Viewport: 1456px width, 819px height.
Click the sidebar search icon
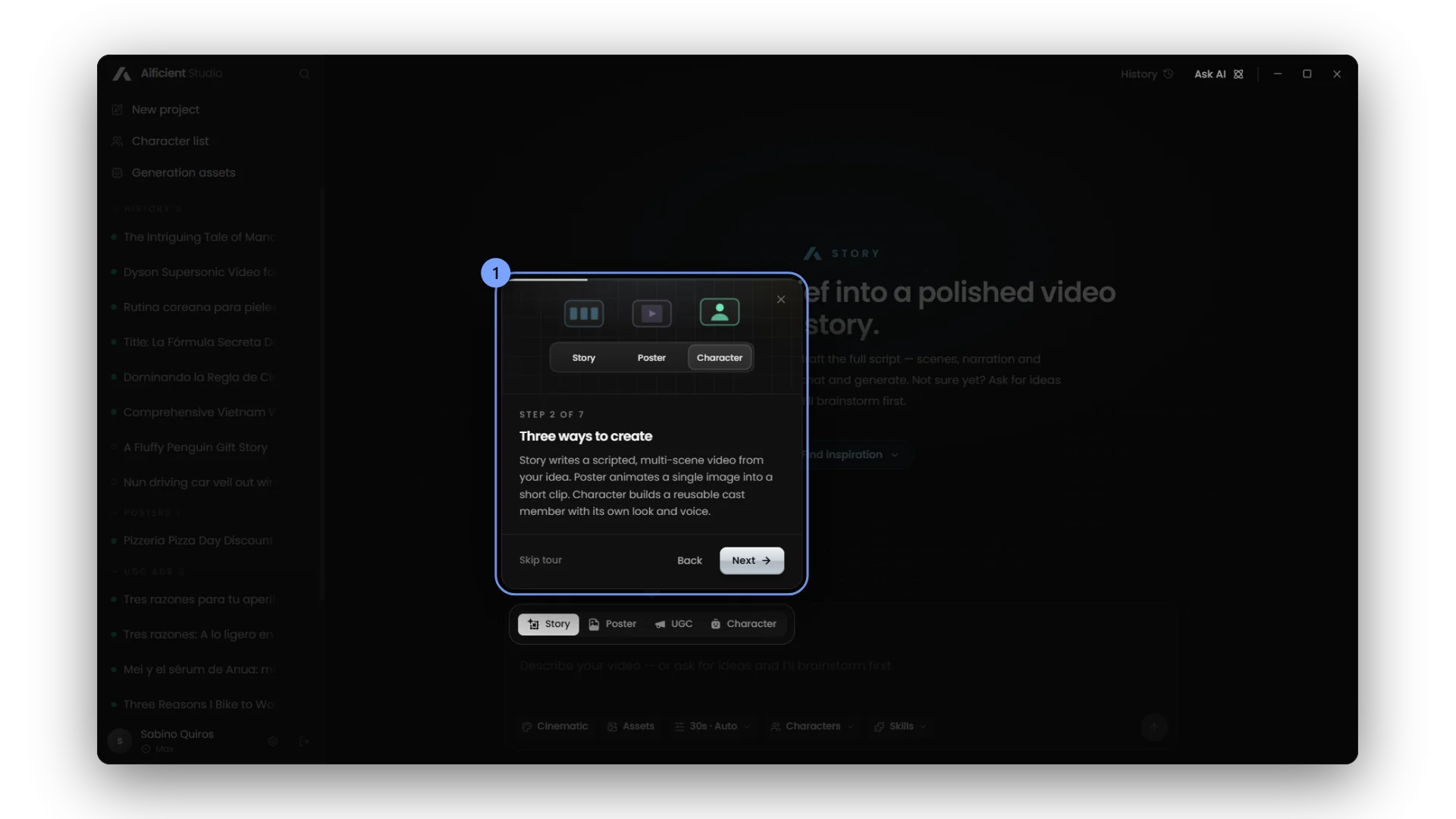coord(304,74)
